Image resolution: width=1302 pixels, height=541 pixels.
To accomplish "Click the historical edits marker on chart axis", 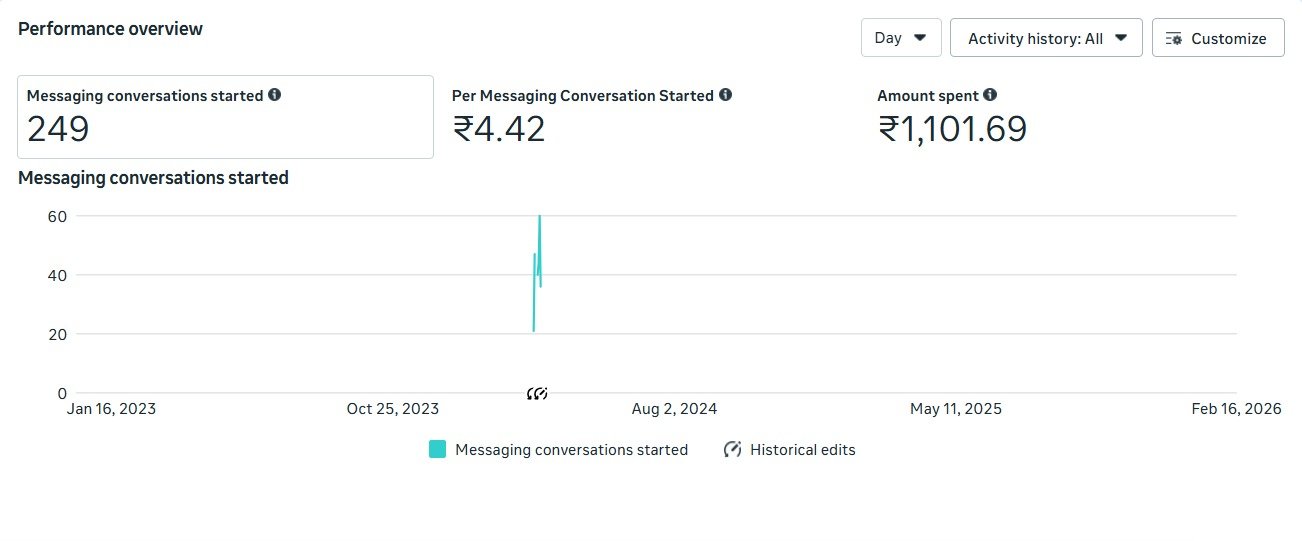I will (537, 394).
